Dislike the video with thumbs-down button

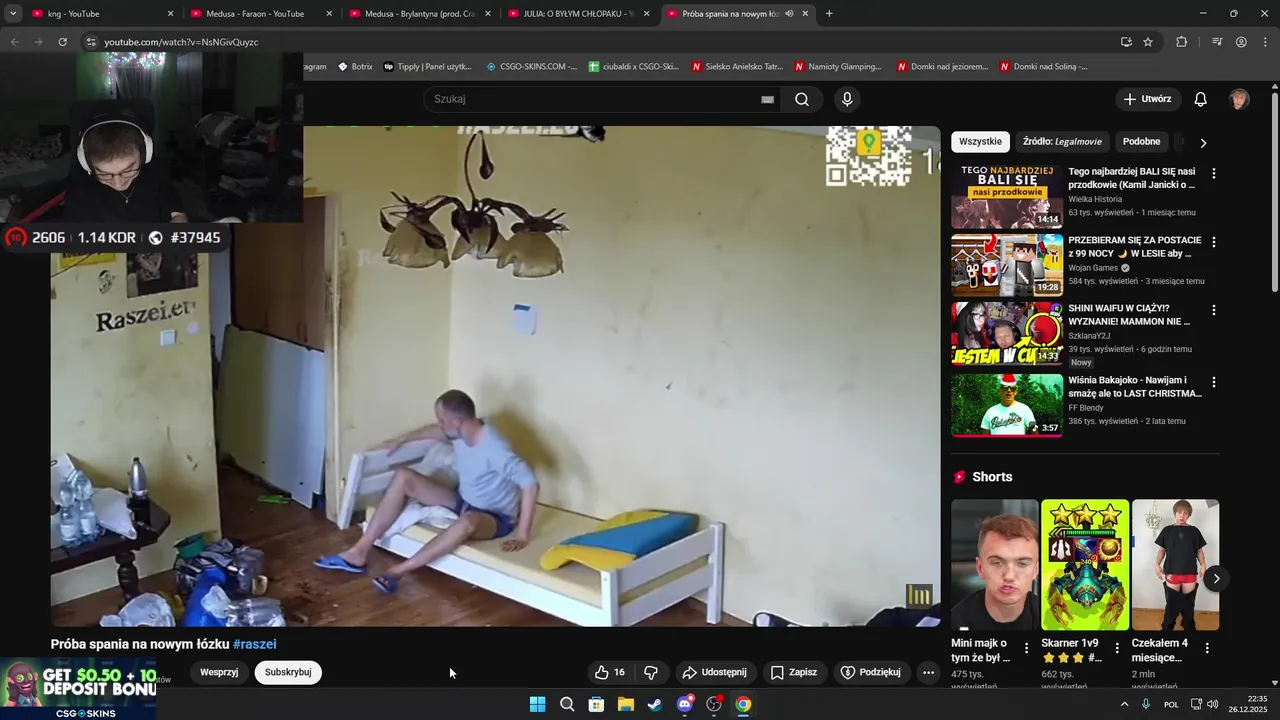(x=651, y=672)
